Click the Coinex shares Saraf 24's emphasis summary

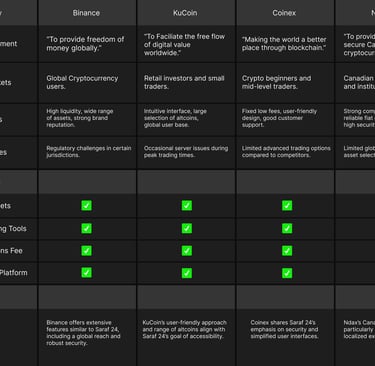284,329
